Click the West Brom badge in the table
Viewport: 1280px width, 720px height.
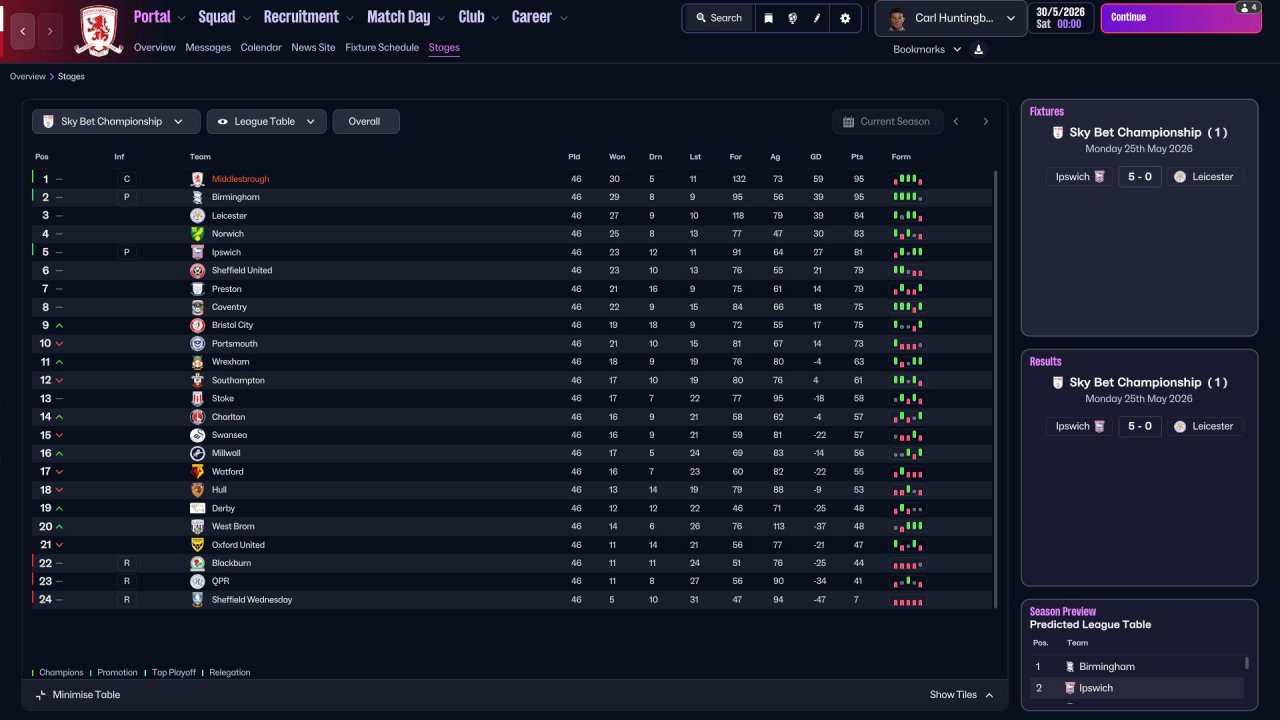coord(197,527)
